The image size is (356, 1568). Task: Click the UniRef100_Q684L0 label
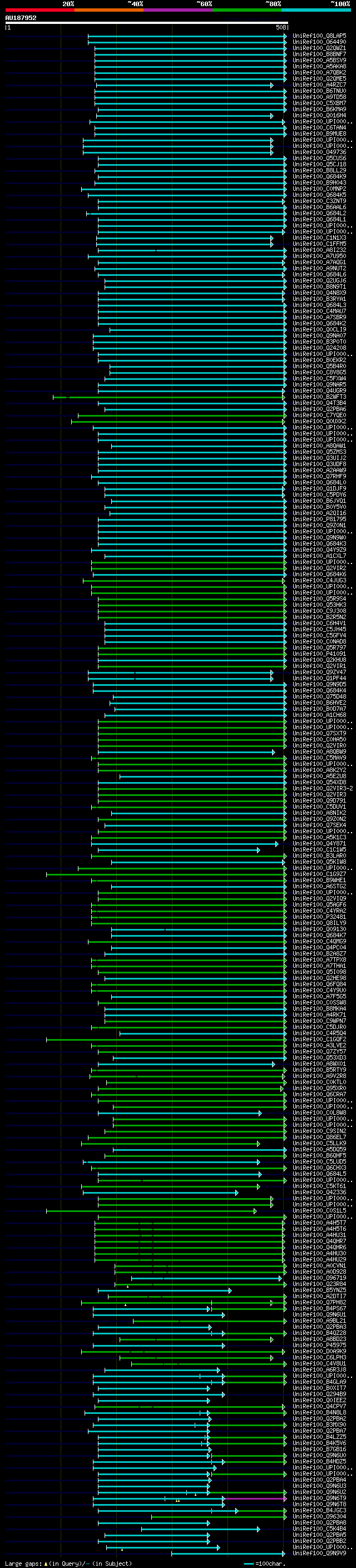click(319, 483)
